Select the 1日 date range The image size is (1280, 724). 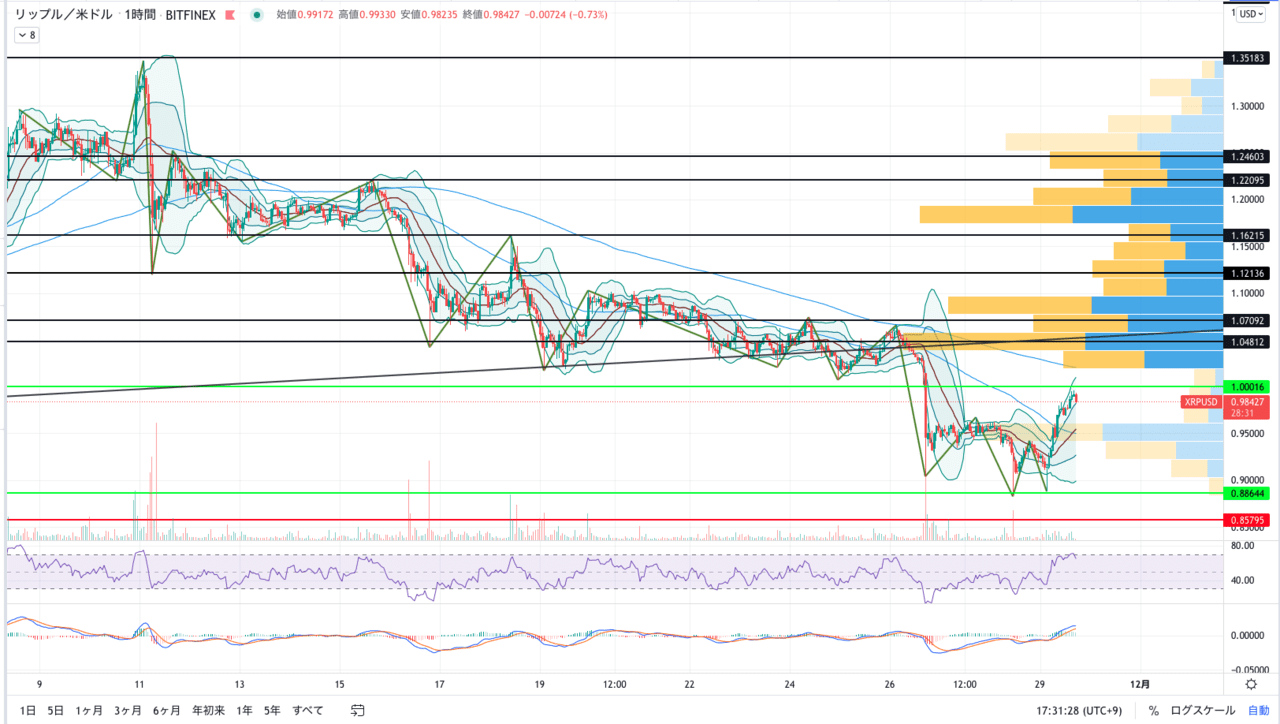(x=28, y=711)
